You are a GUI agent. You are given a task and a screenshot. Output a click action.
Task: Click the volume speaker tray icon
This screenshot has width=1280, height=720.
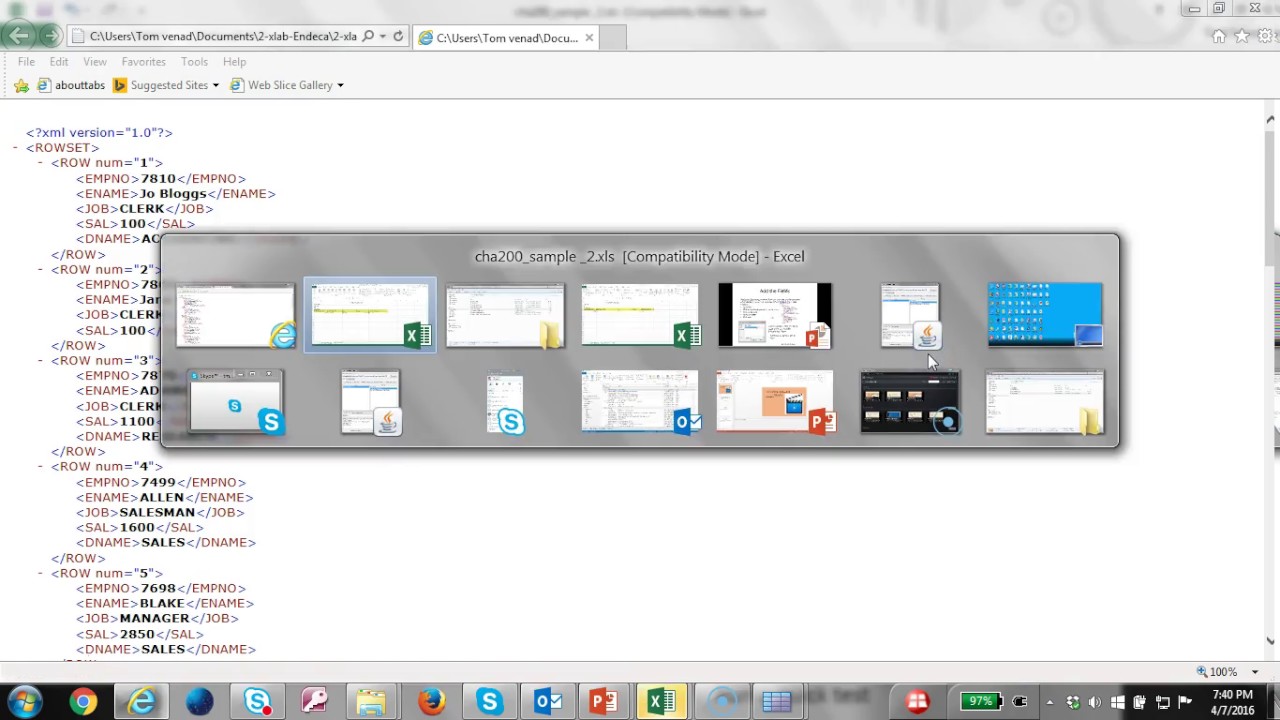pyautogui.click(x=1095, y=702)
